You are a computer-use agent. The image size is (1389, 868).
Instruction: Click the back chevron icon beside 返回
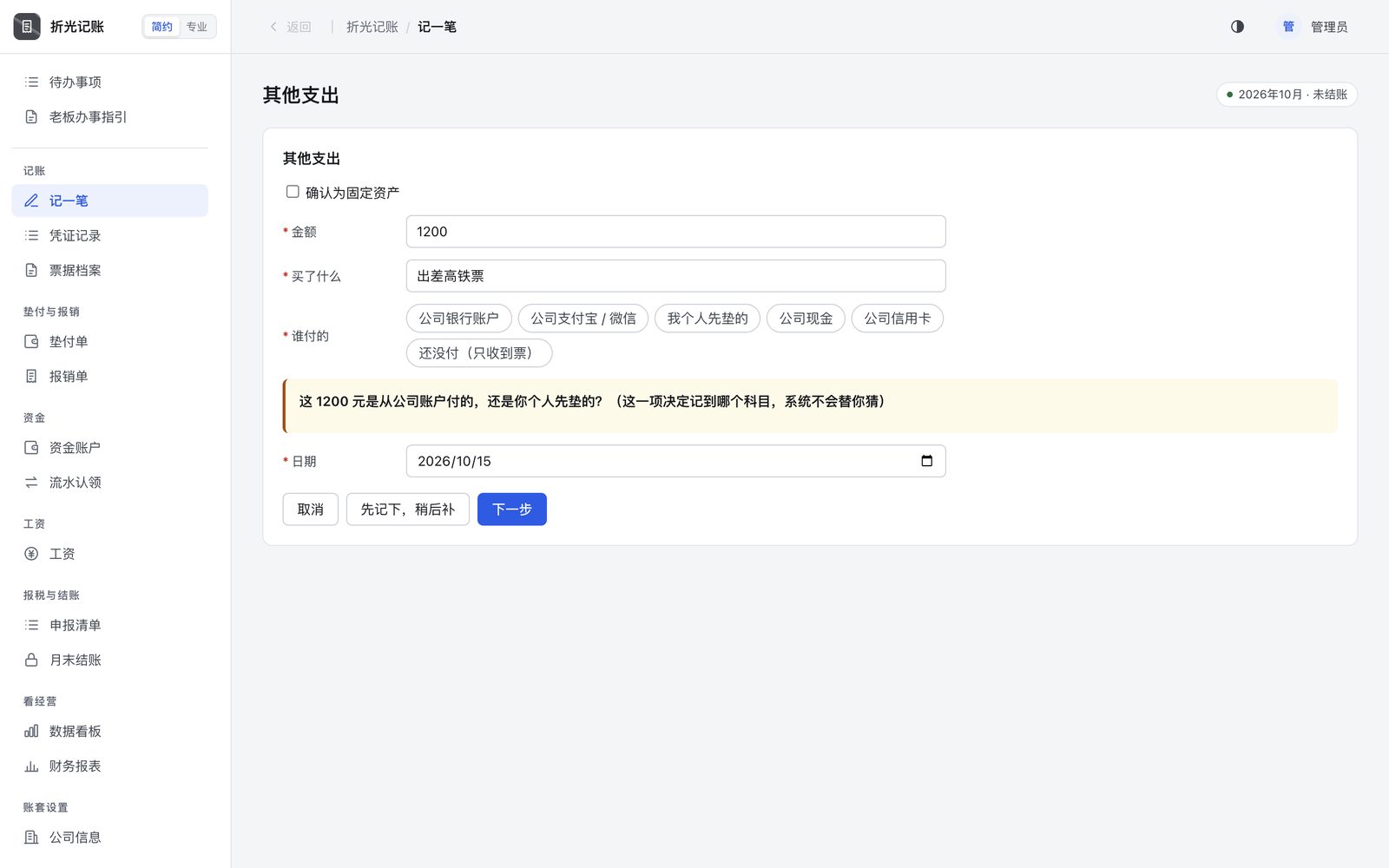(x=273, y=27)
